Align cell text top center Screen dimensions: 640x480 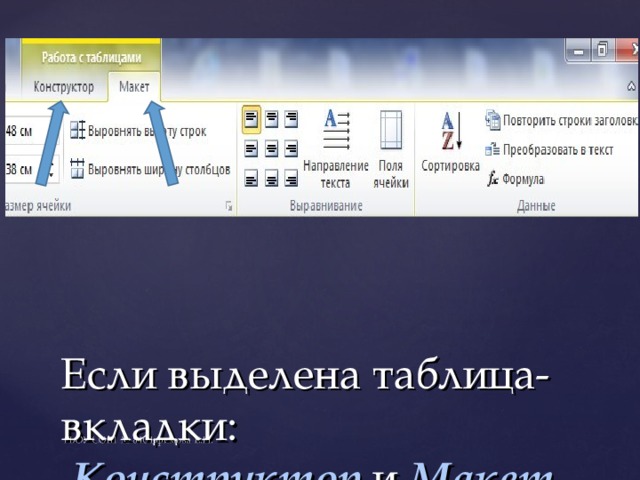pos(271,119)
